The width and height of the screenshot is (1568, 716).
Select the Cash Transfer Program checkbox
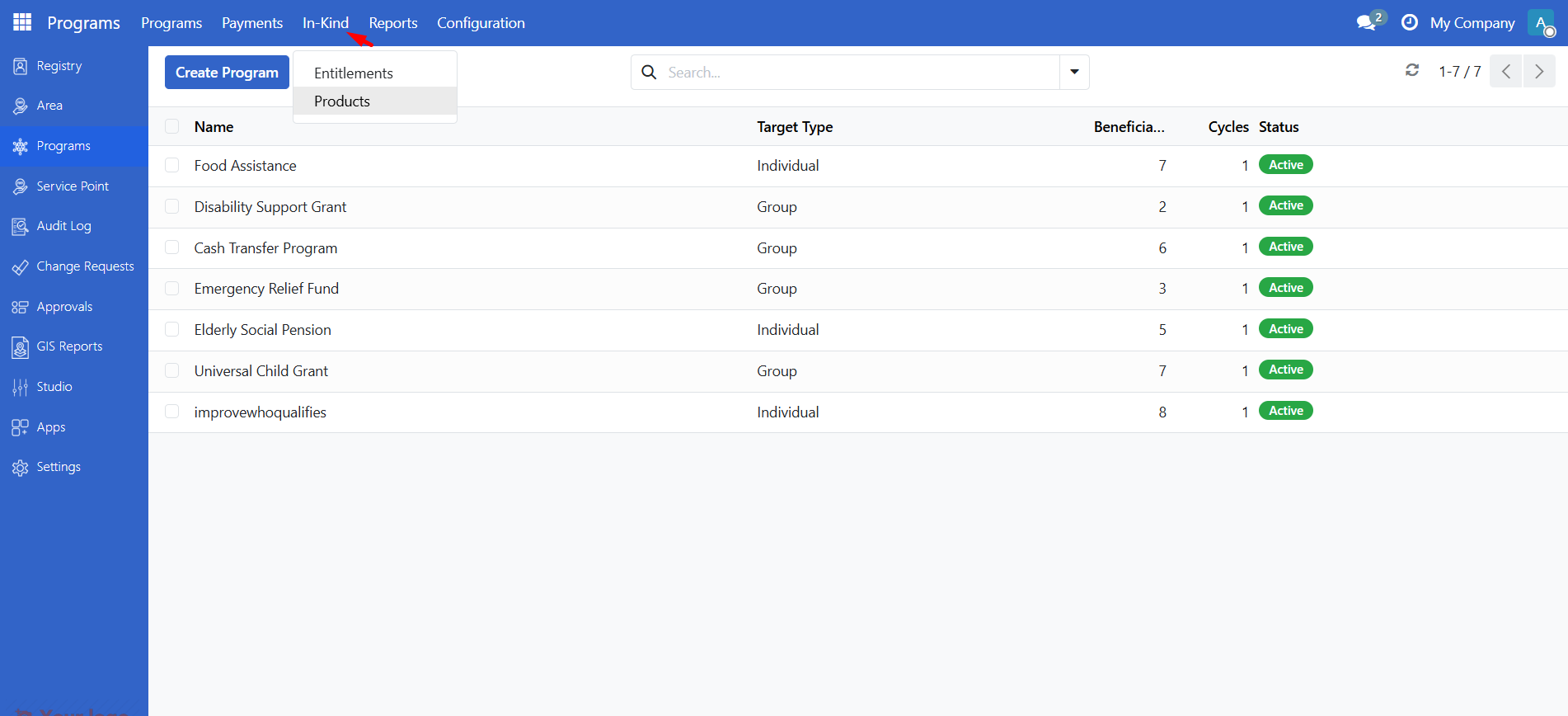(172, 247)
